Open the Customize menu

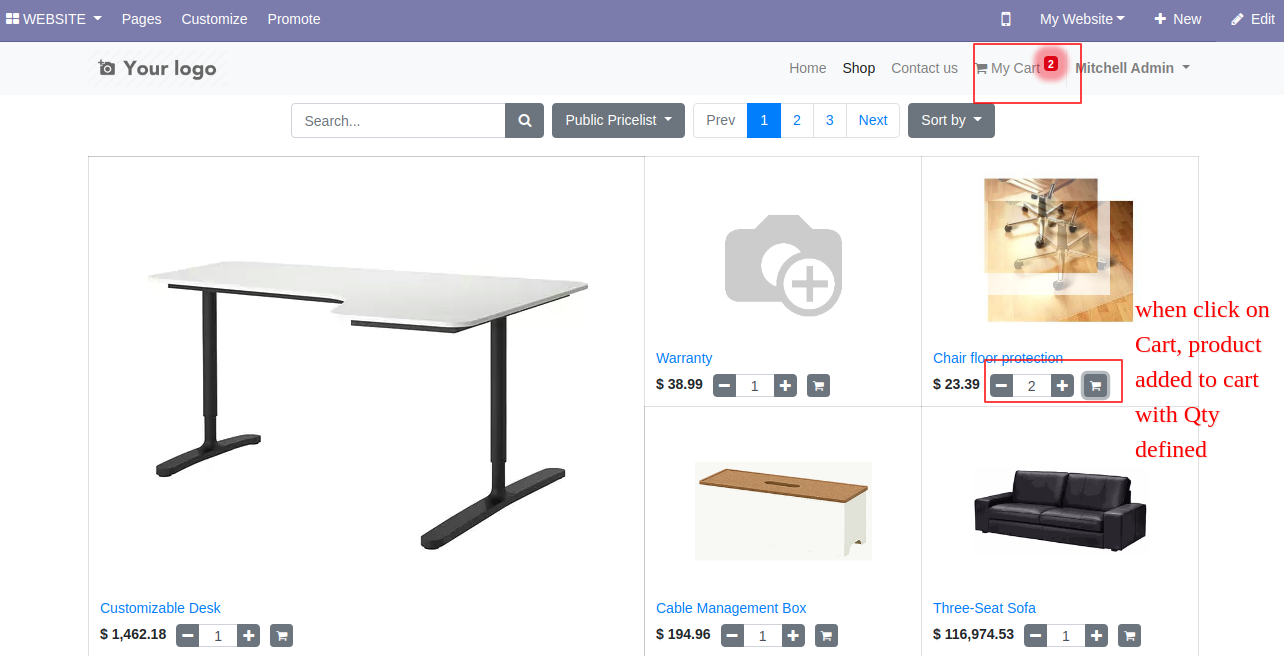[214, 19]
